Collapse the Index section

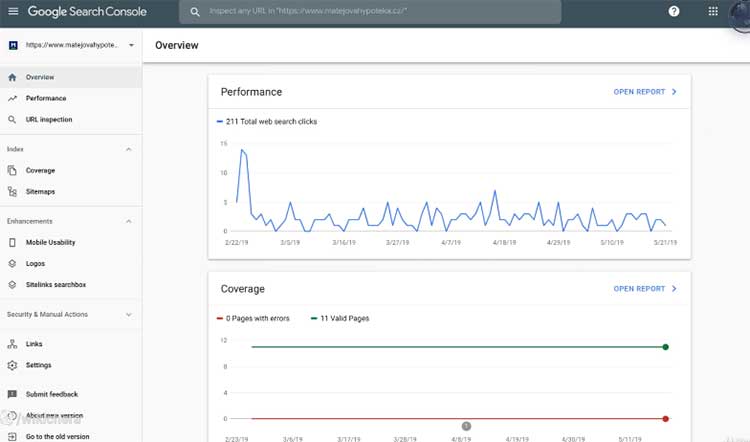[128, 149]
